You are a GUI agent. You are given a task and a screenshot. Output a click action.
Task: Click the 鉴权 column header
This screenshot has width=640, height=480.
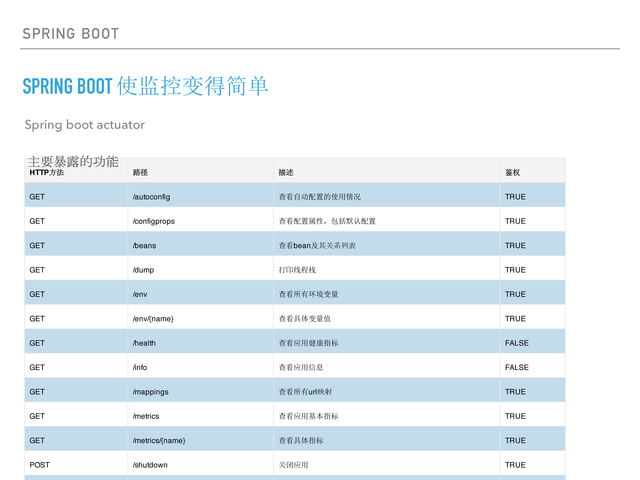click(512, 173)
